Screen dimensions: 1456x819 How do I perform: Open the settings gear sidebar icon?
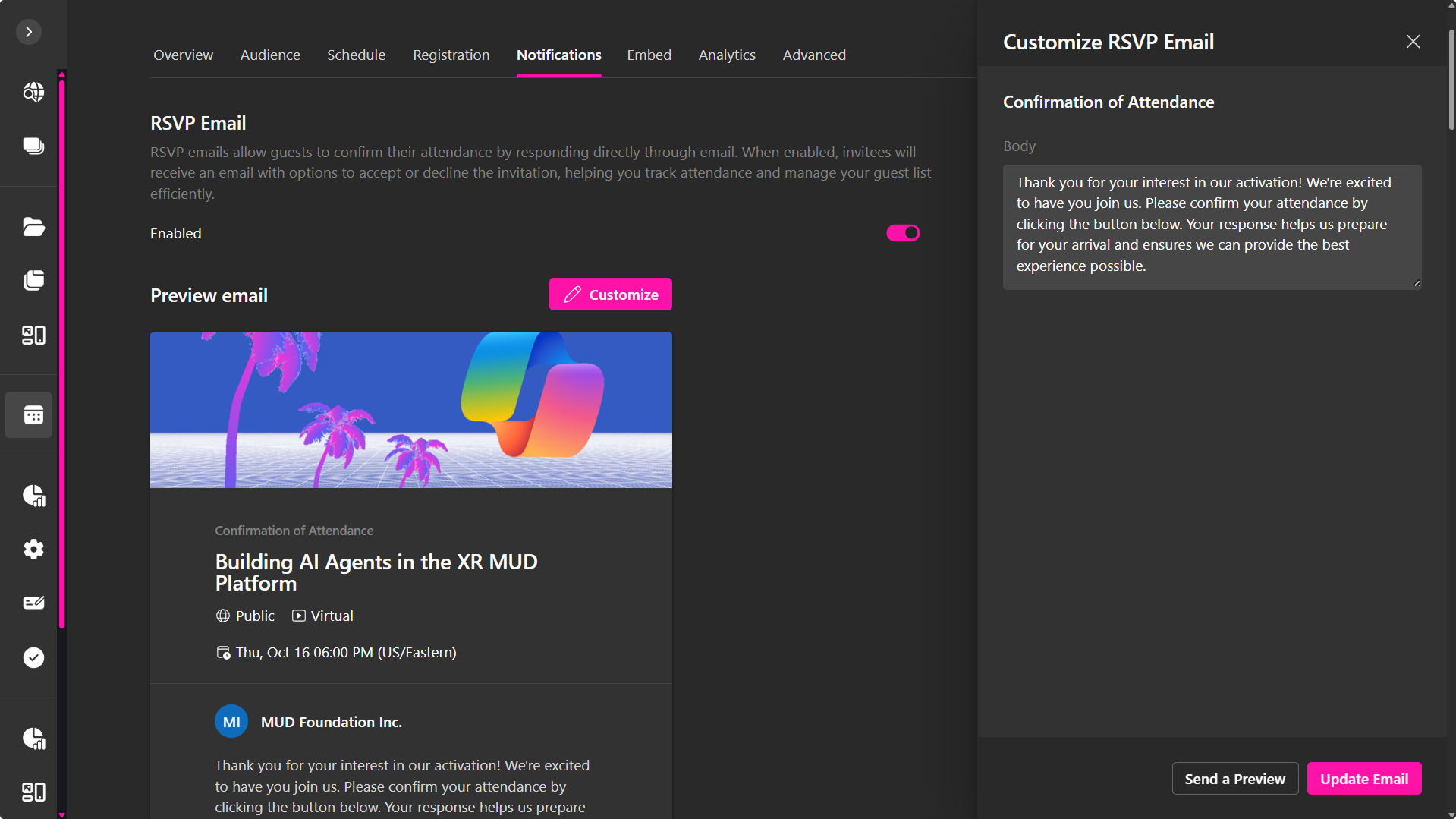click(33, 549)
